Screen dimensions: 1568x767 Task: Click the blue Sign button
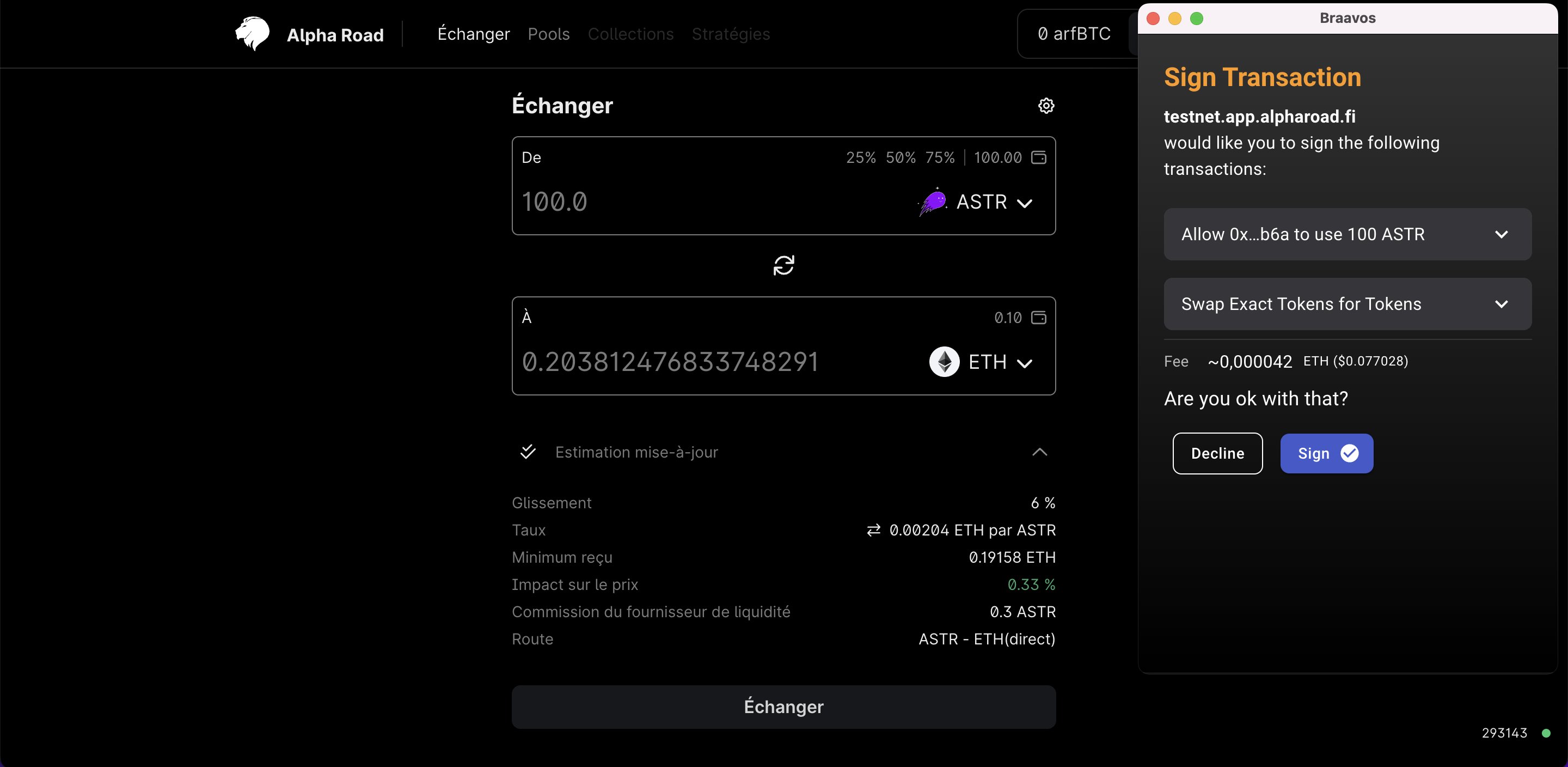click(x=1326, y=453)
